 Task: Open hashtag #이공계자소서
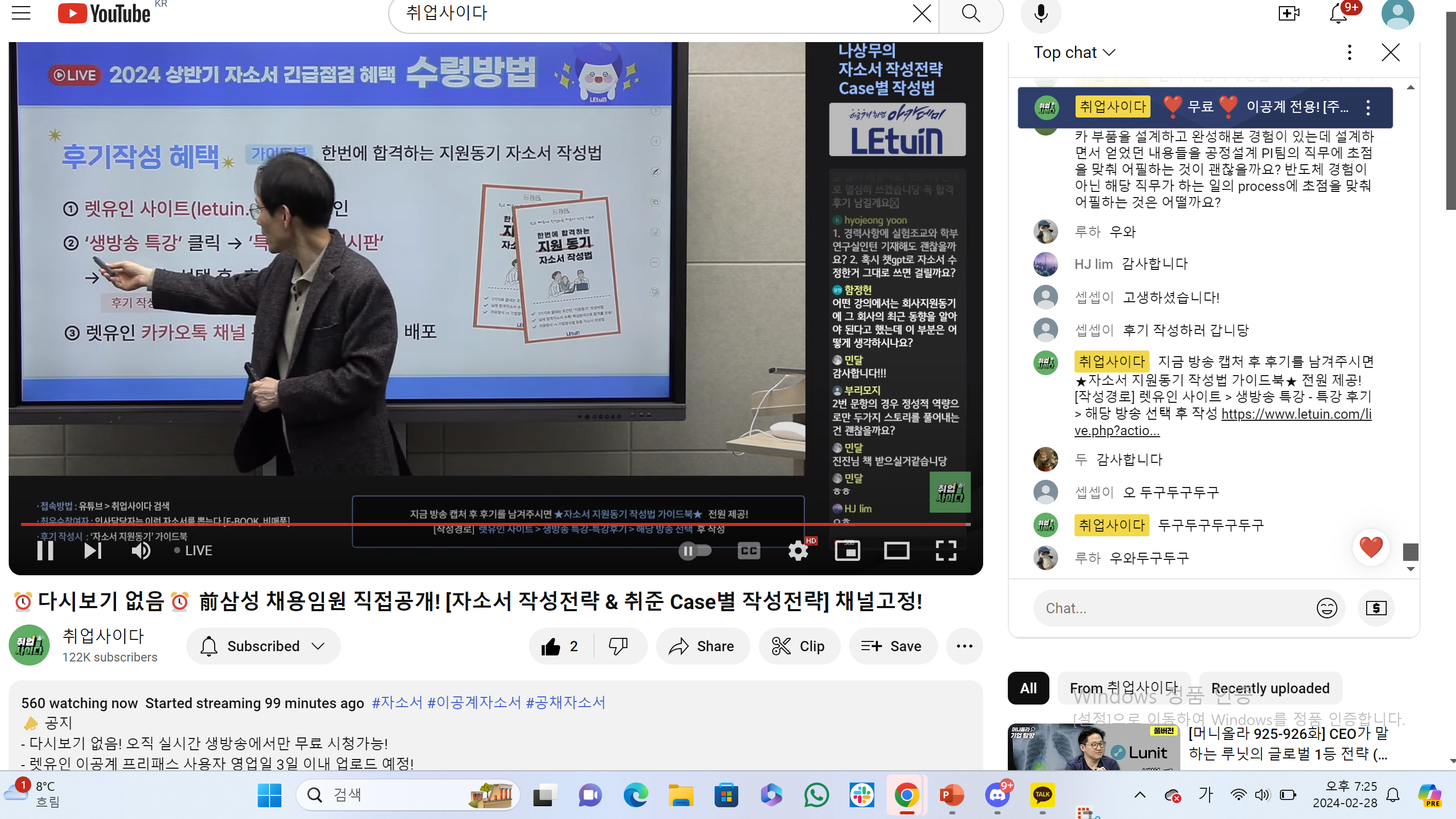point(474,703)
